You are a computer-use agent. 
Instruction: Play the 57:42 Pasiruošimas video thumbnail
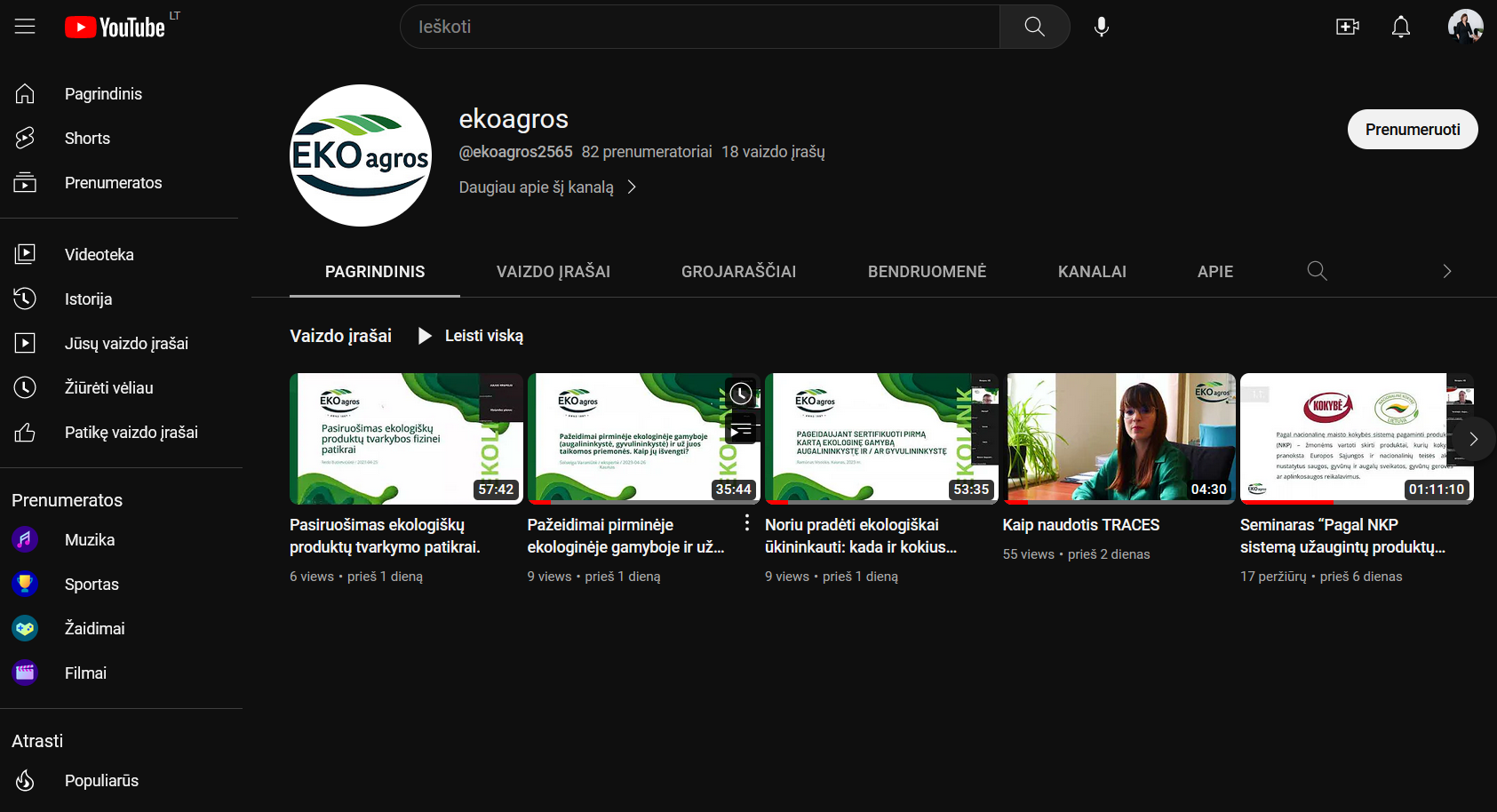pos(406,439)
